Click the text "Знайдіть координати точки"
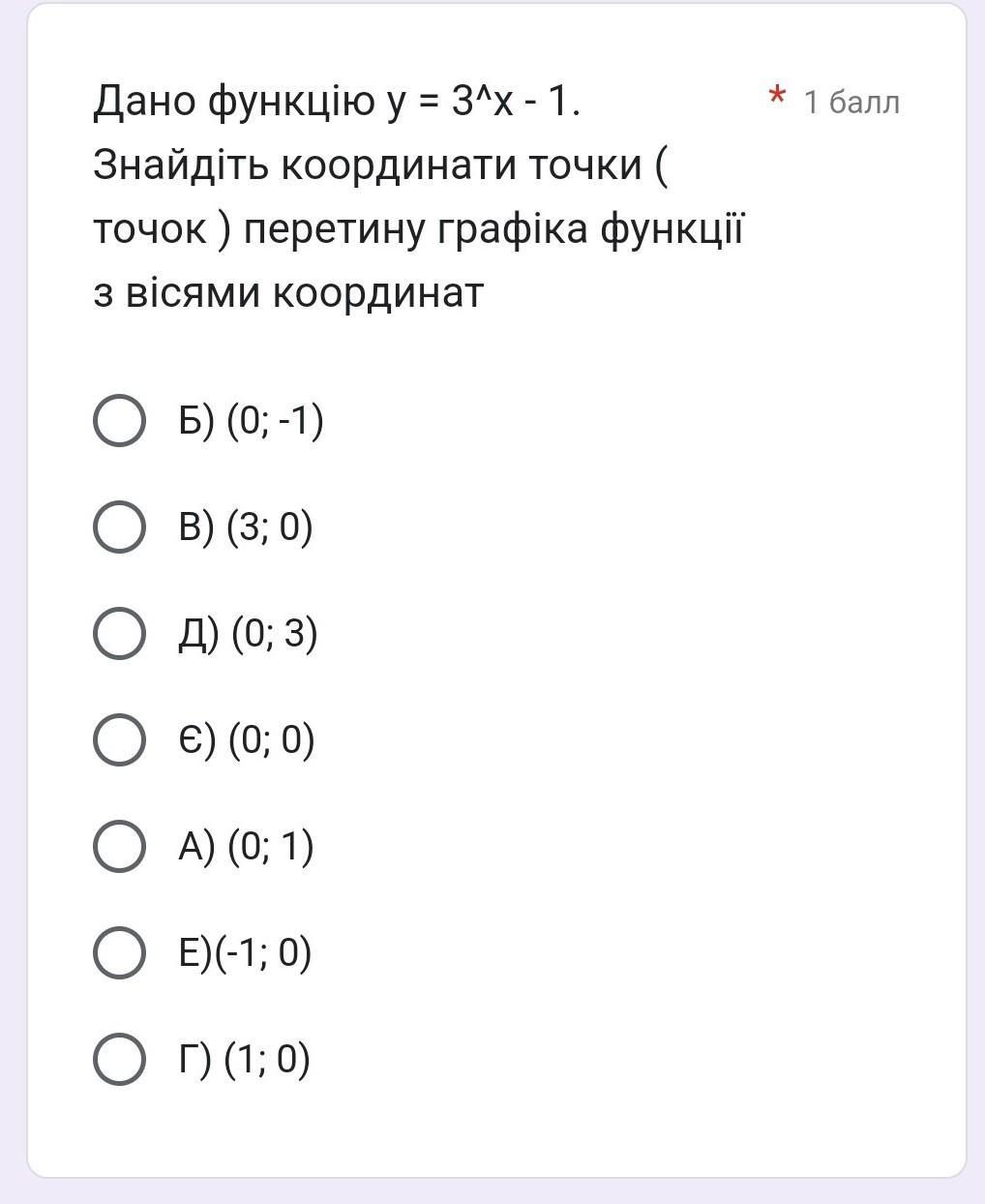 pos(368,165)
